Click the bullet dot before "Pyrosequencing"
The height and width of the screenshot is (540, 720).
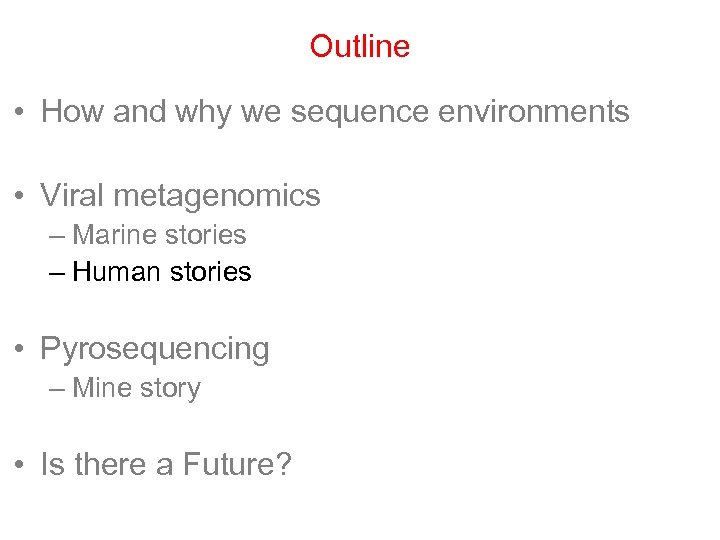(x=20, y=350)
